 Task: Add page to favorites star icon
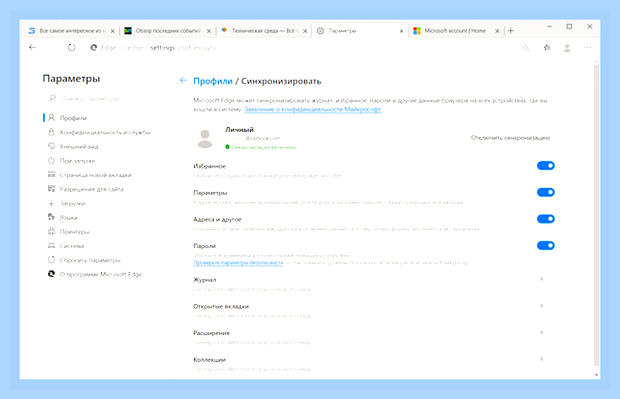pos(525,48)
